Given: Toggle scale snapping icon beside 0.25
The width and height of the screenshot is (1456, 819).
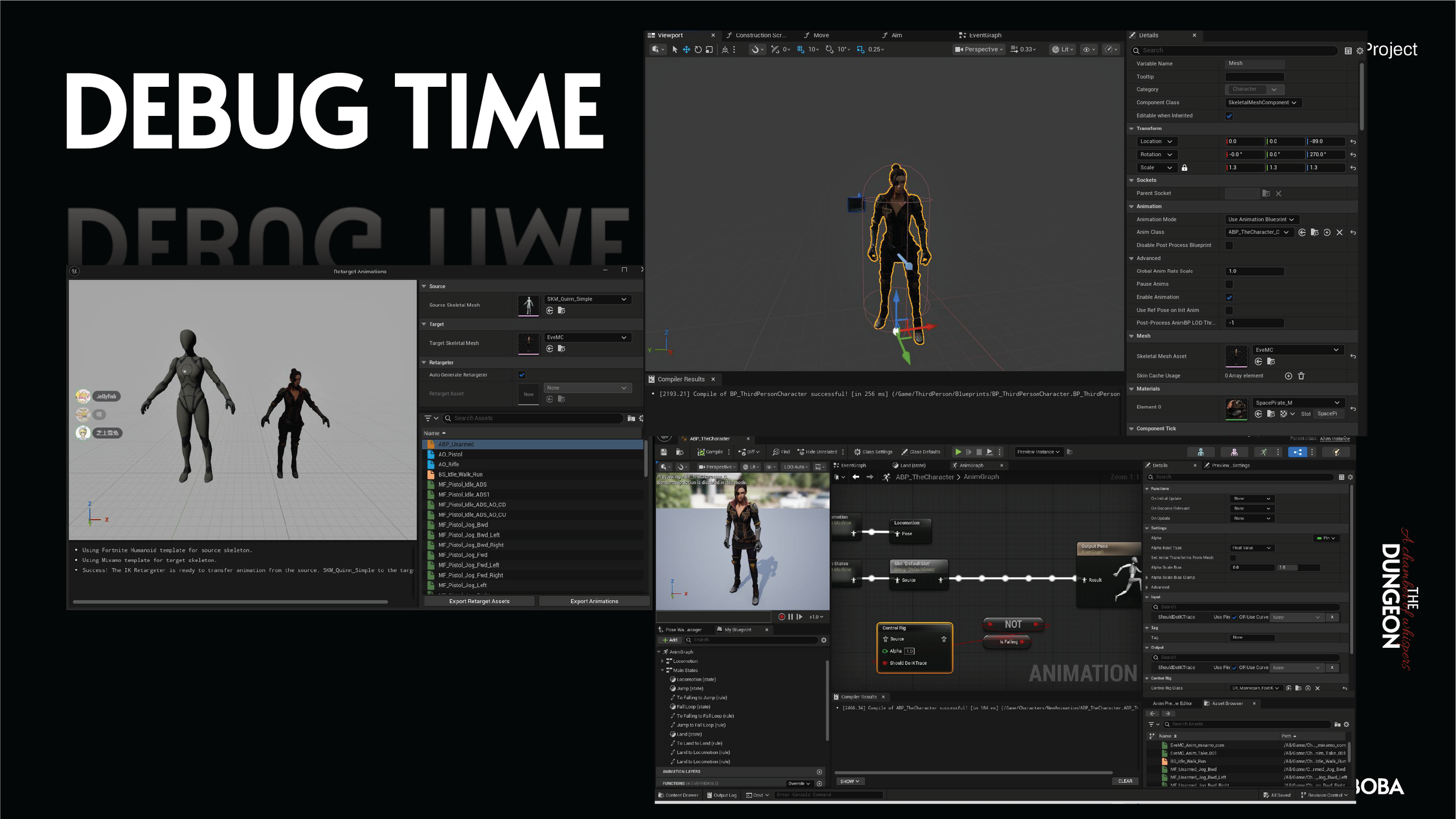Looking at the screenshot, I should [x=860, y=50].
